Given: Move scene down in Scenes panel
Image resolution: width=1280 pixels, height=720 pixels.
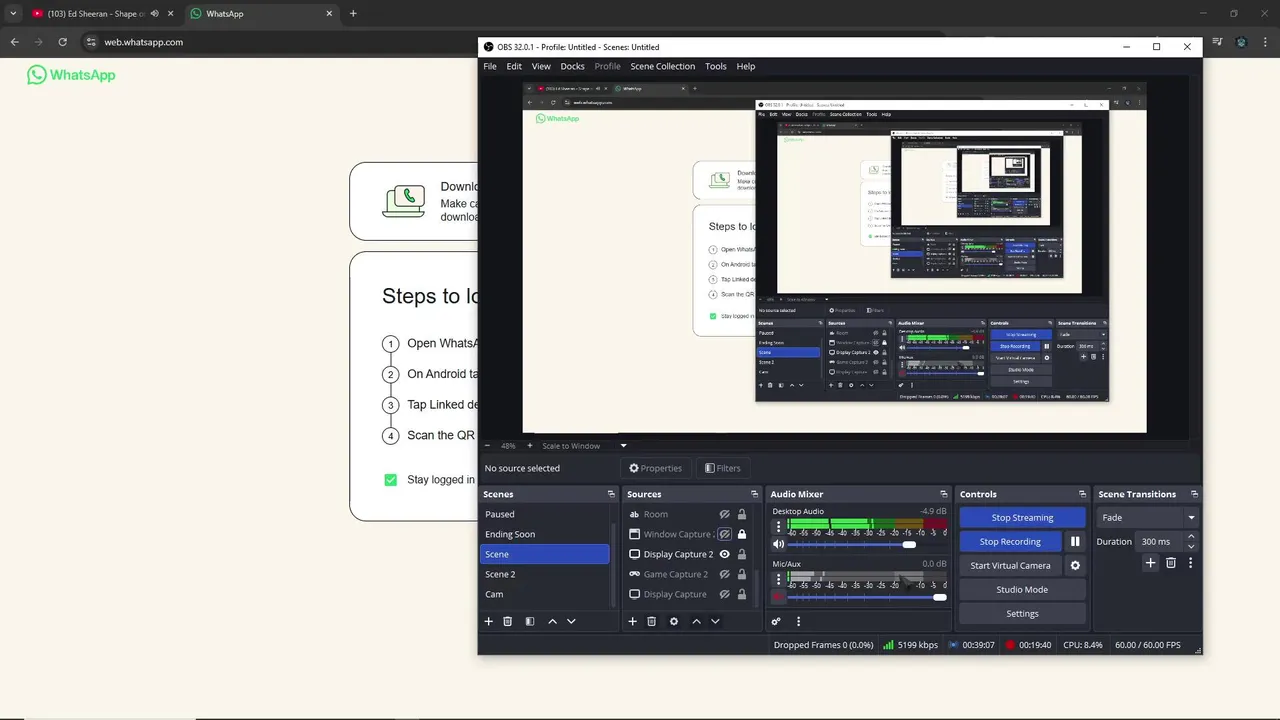Looking at the screenshot, I should [571, 621].
